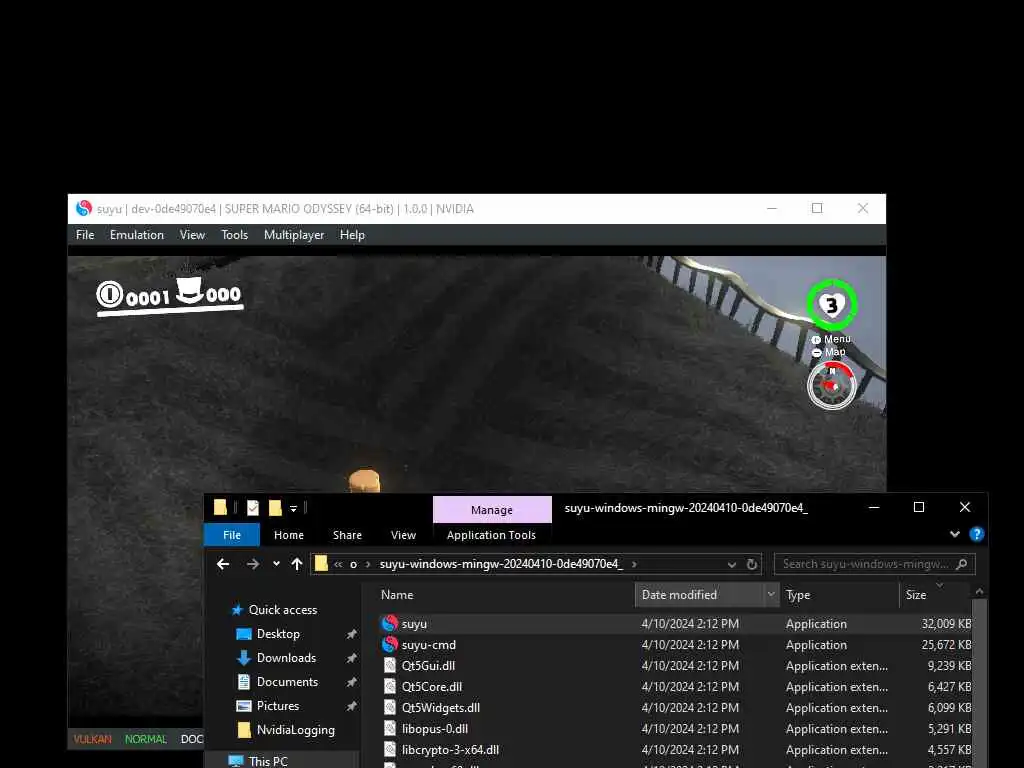Image resolution: width=1024 pixels, height=768 pixels.
Task: Click the pin icon beside Pictures
Action: click(351, 706)
